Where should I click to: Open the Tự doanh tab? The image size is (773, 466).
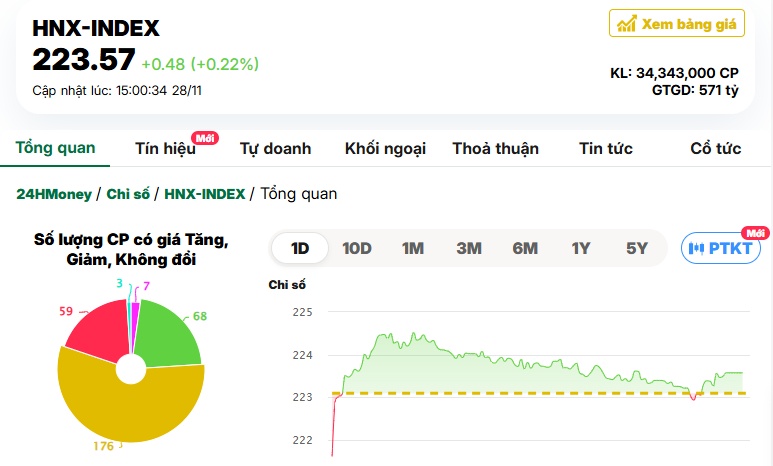[275, 149]
